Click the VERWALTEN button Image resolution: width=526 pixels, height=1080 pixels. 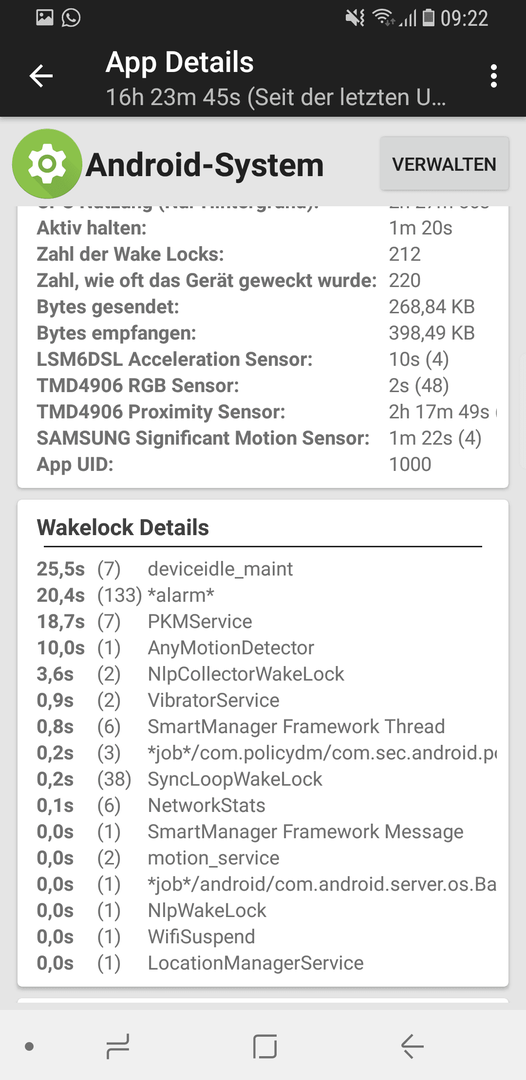point(444,164)
